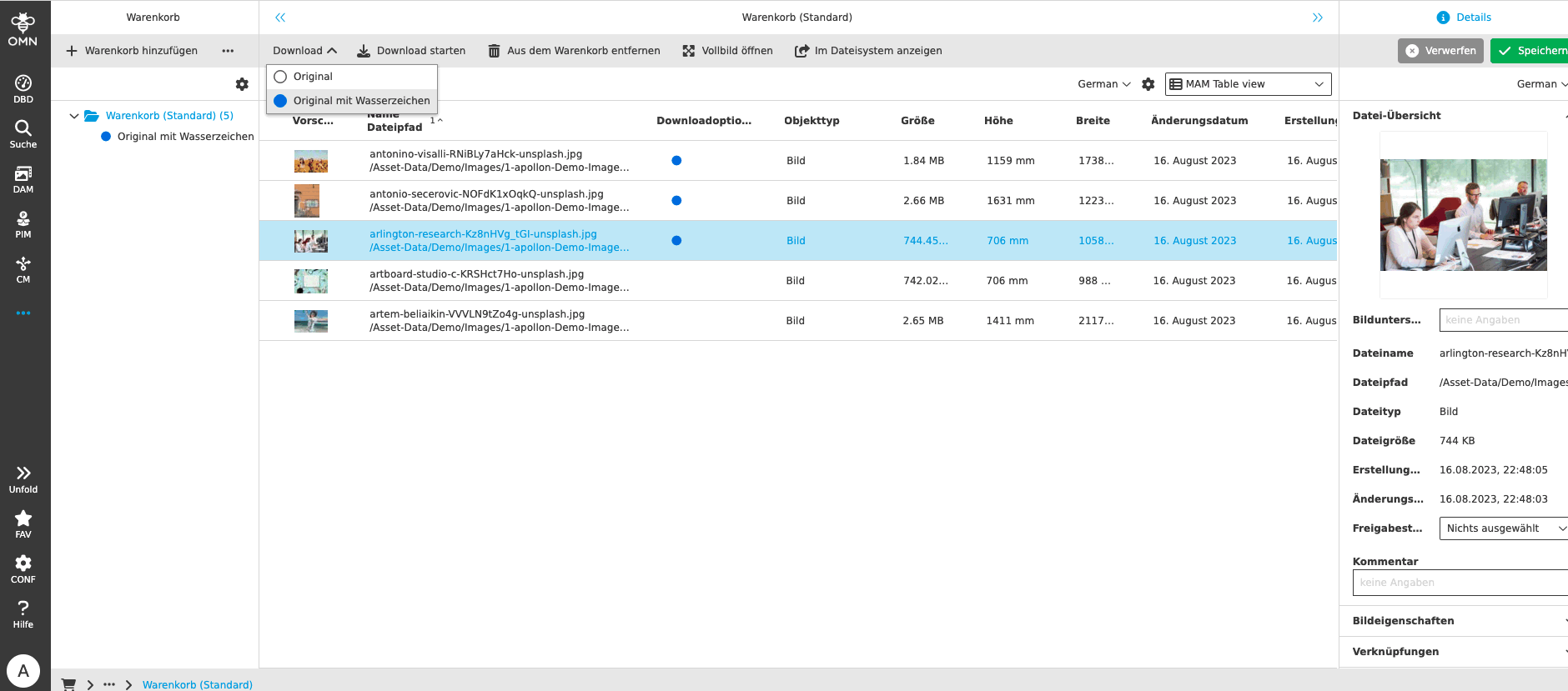The image size is (1568, 691).
Task: Open CONF configuration gear in sidebar
Action: pyautogui.click(x=23, y=568)
